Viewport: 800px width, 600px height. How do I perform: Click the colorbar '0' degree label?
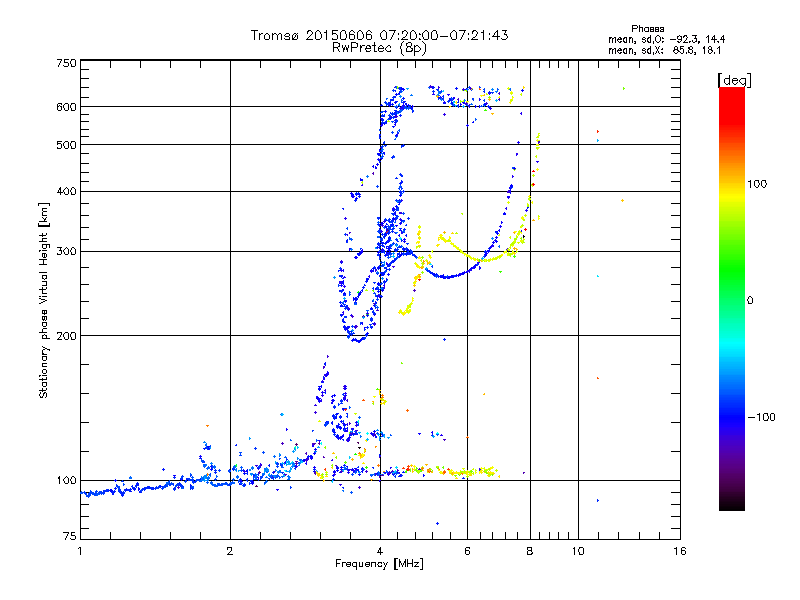(x=750, y=301)
